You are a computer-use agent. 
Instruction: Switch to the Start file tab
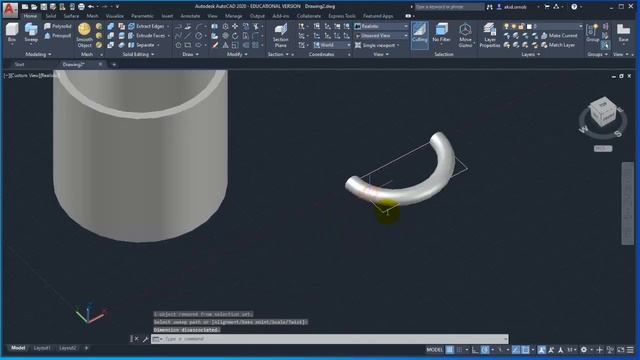tap(20, 64)
